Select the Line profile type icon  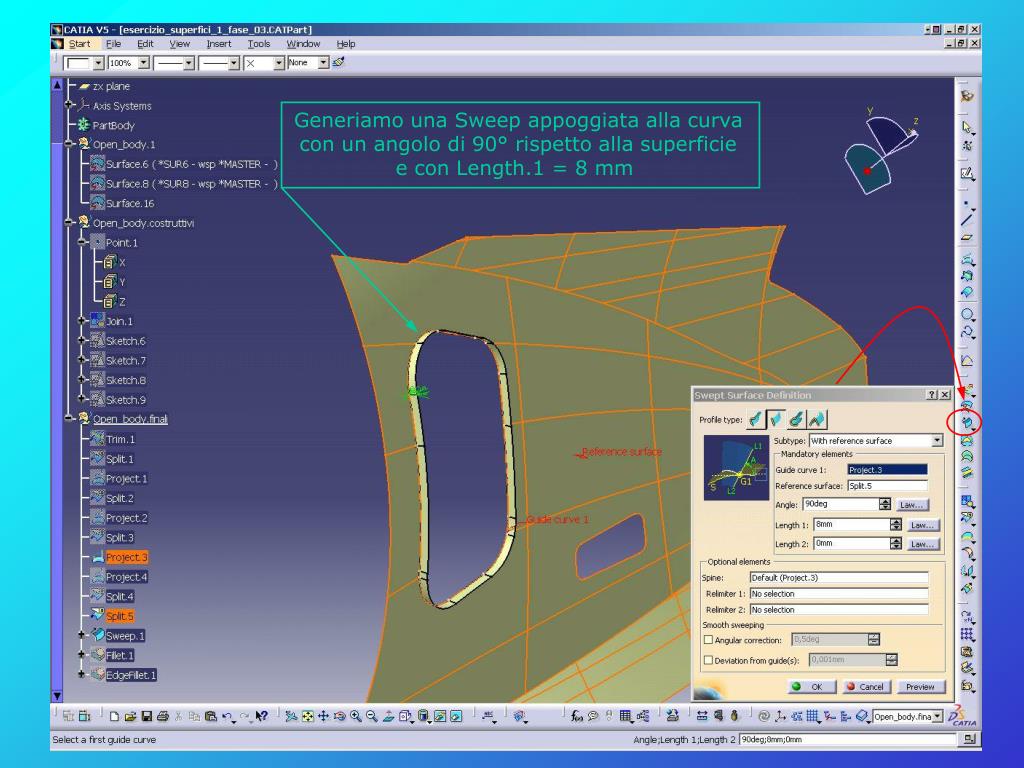point(776,419)
